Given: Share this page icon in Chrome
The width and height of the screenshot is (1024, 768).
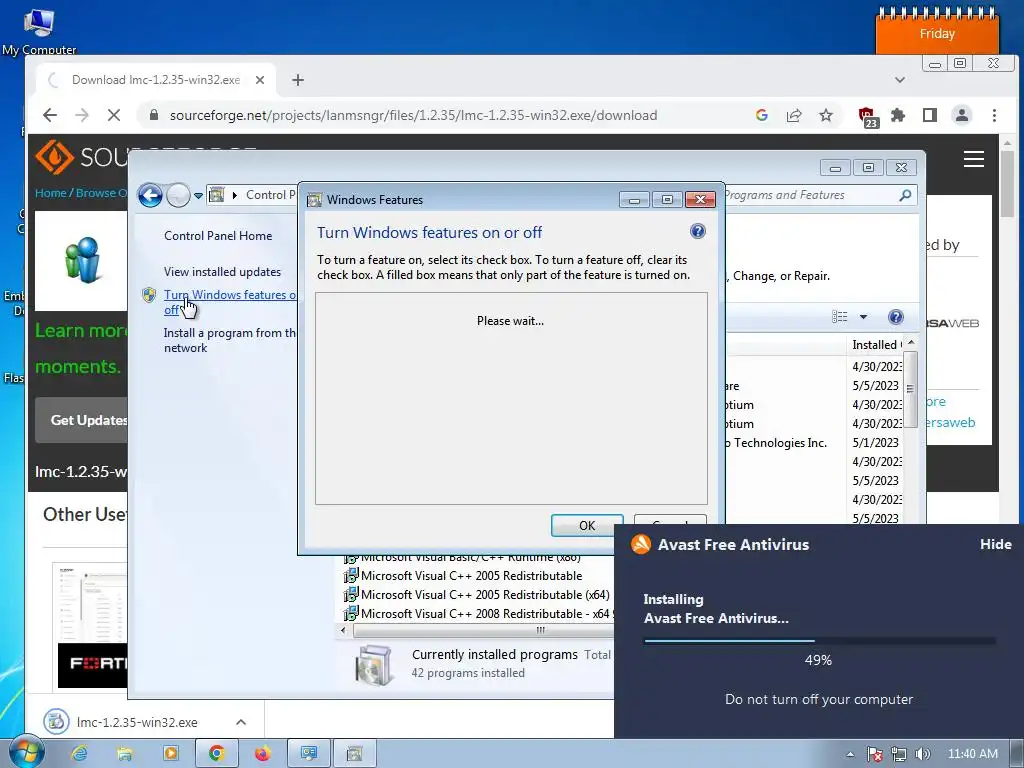Looking at the screenshot, I should (793, 115).
